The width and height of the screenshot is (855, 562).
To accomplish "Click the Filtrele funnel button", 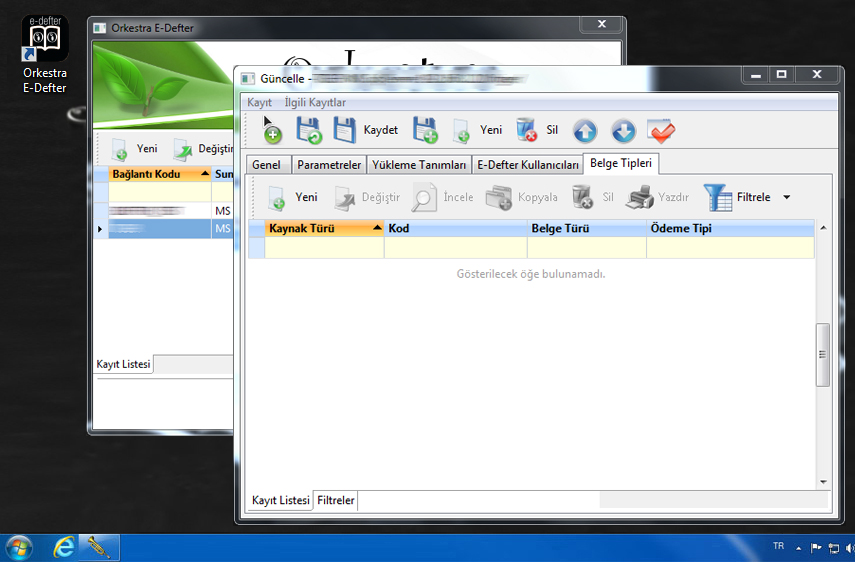I will click(737, 197).
